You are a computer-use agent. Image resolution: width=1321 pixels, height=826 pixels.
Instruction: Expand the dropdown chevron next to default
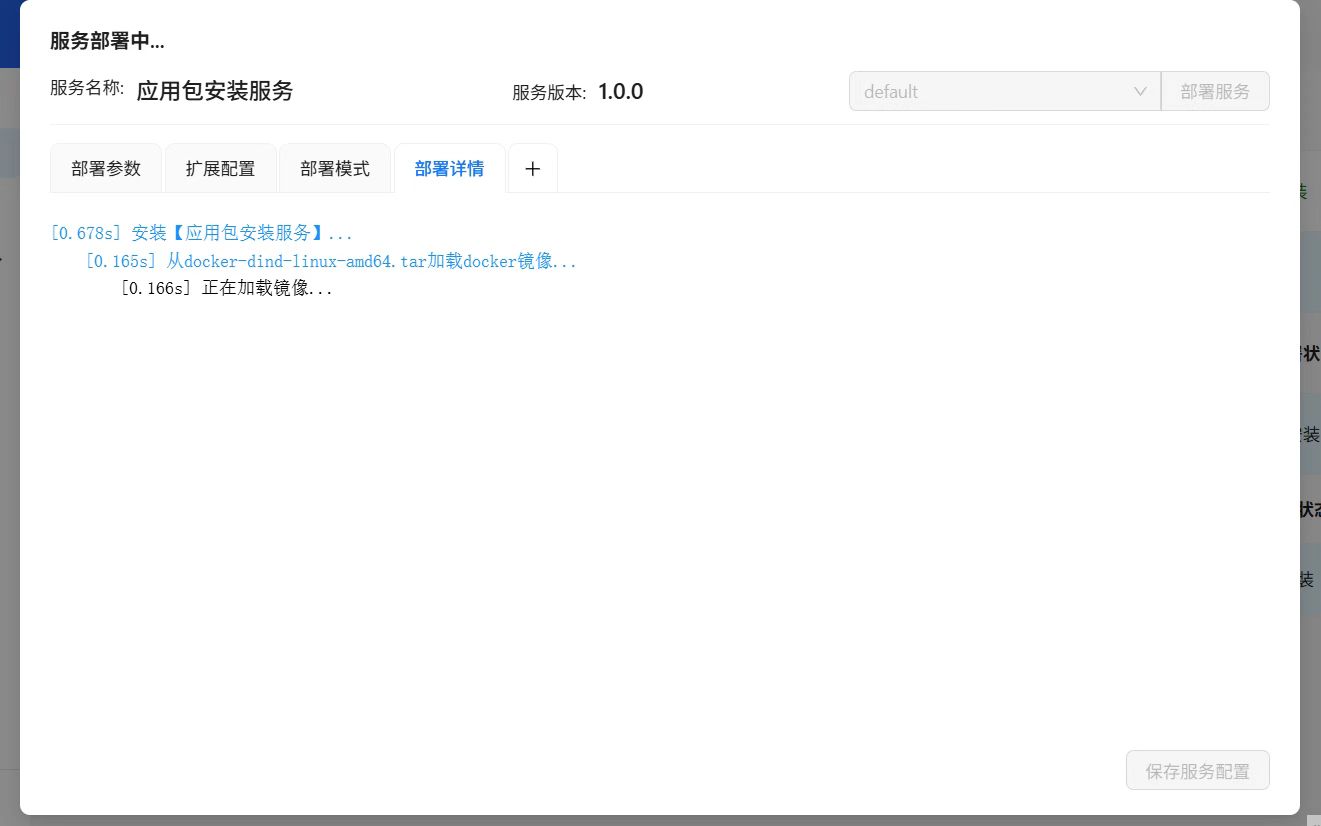(1140, 91)
